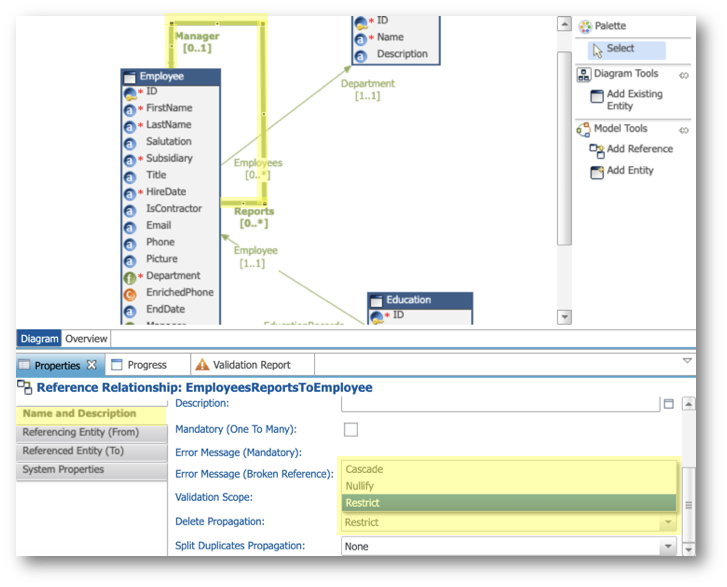Click the Employee entity header icon
727x587 pixels.
point(130,77)
